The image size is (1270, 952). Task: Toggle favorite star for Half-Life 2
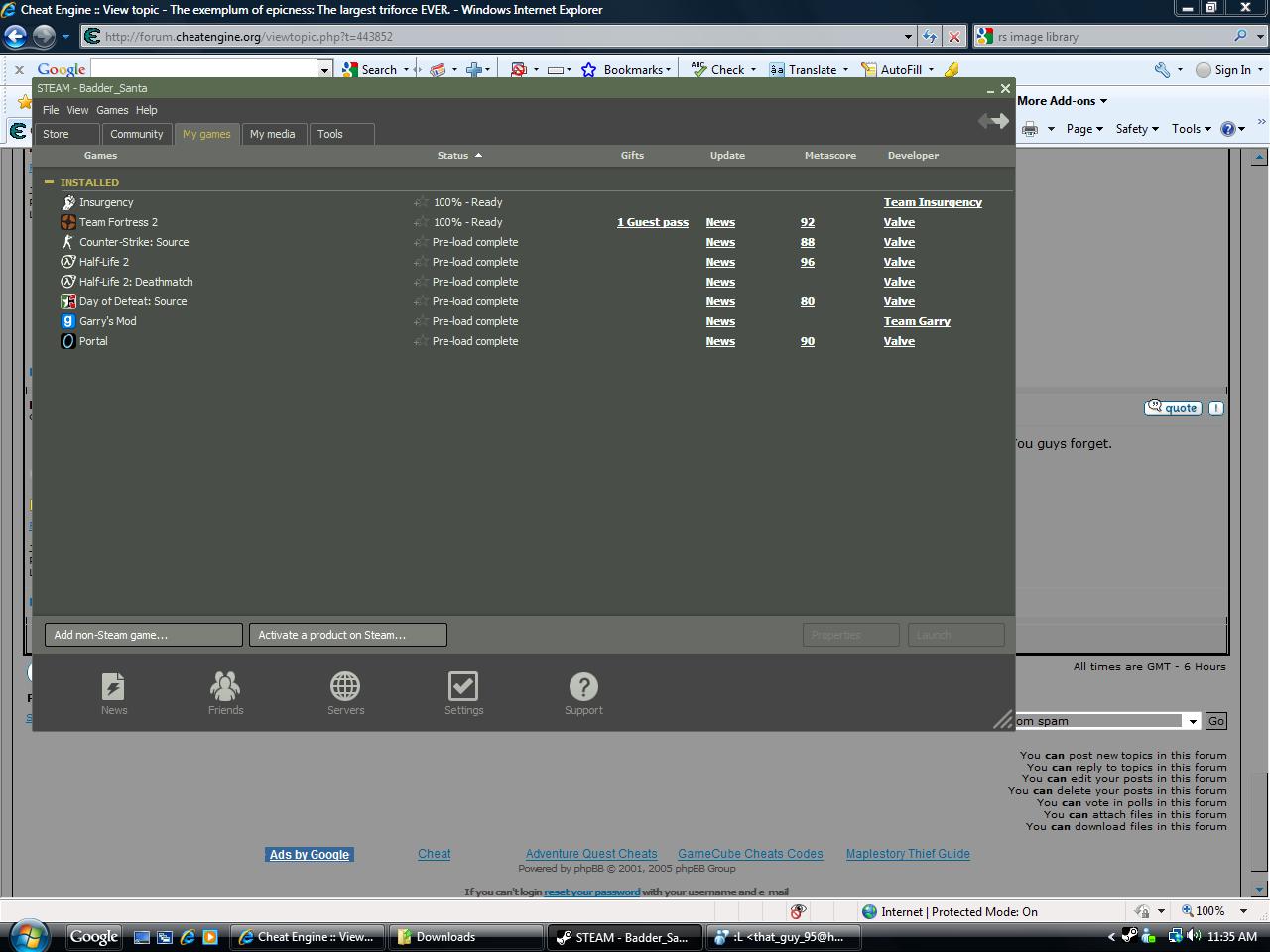point(421,262)
